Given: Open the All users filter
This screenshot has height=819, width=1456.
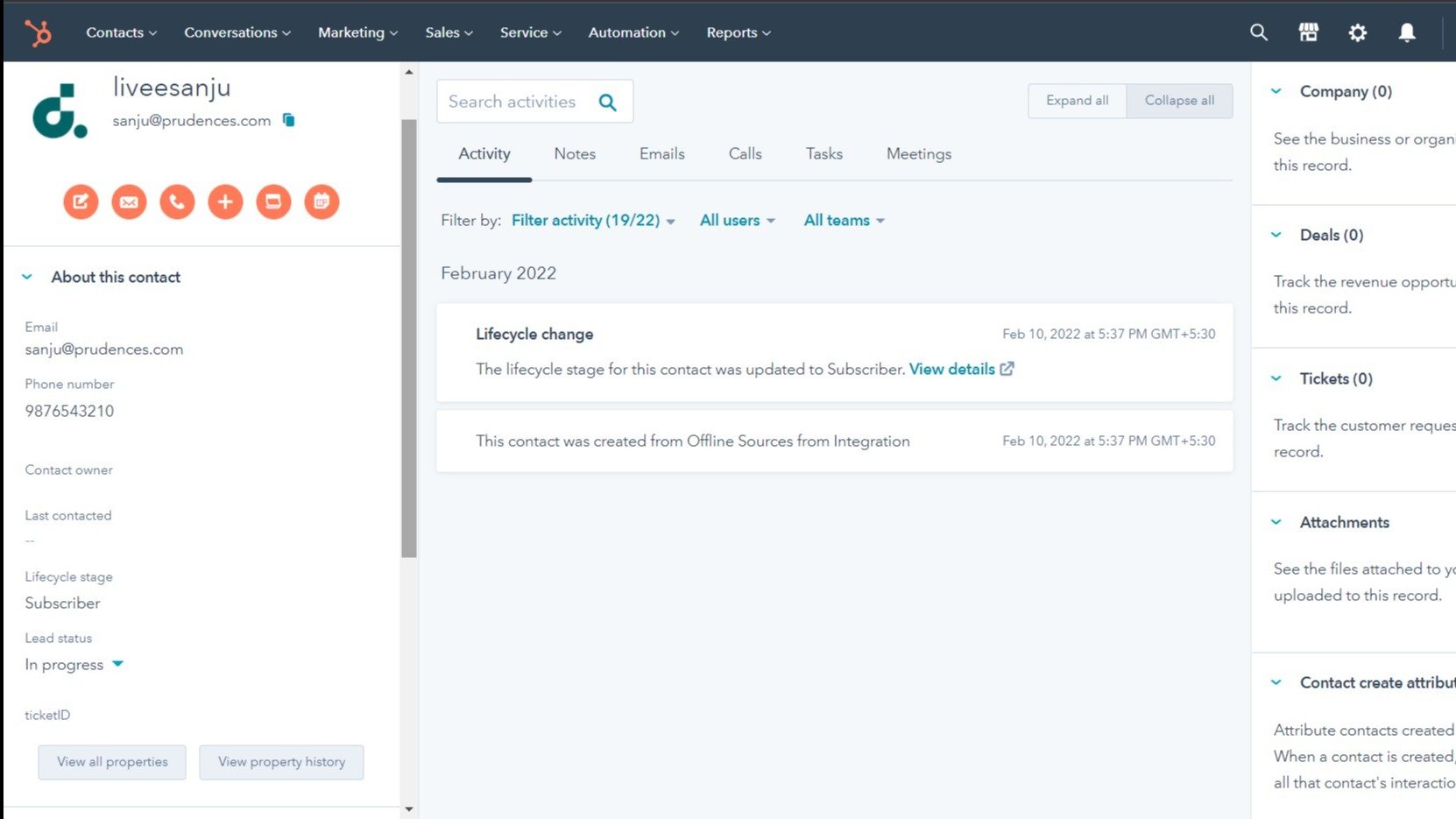Looking at the screenshot, I should point(737,220).
